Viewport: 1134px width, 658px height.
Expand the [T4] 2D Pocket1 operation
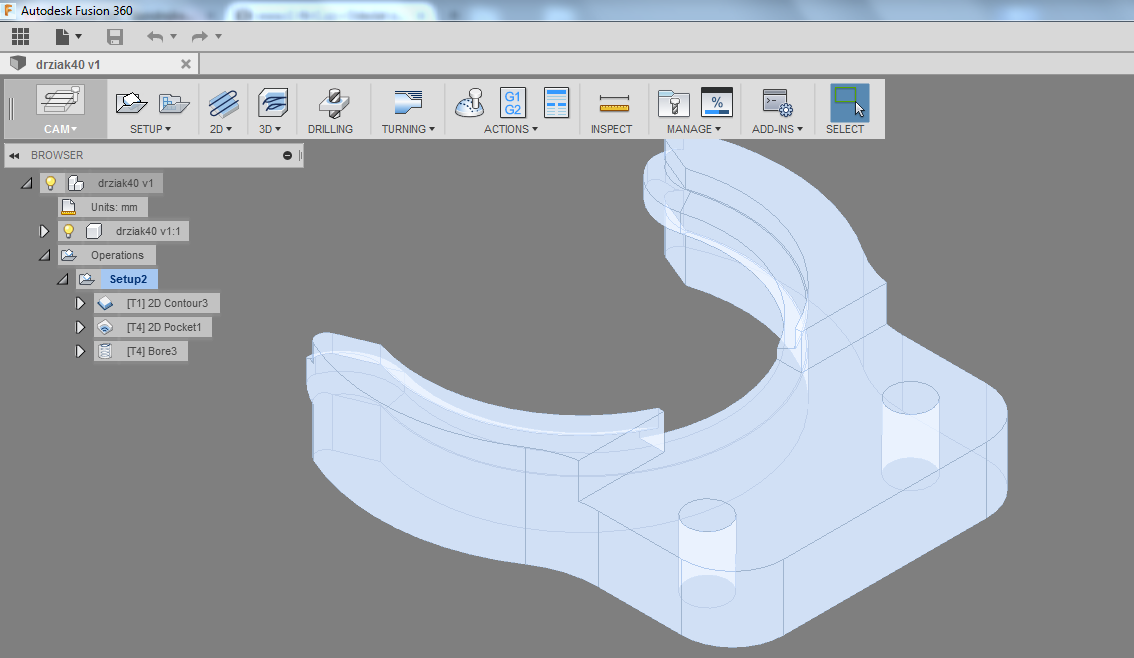pyautogui.click(x=81, y=327)
